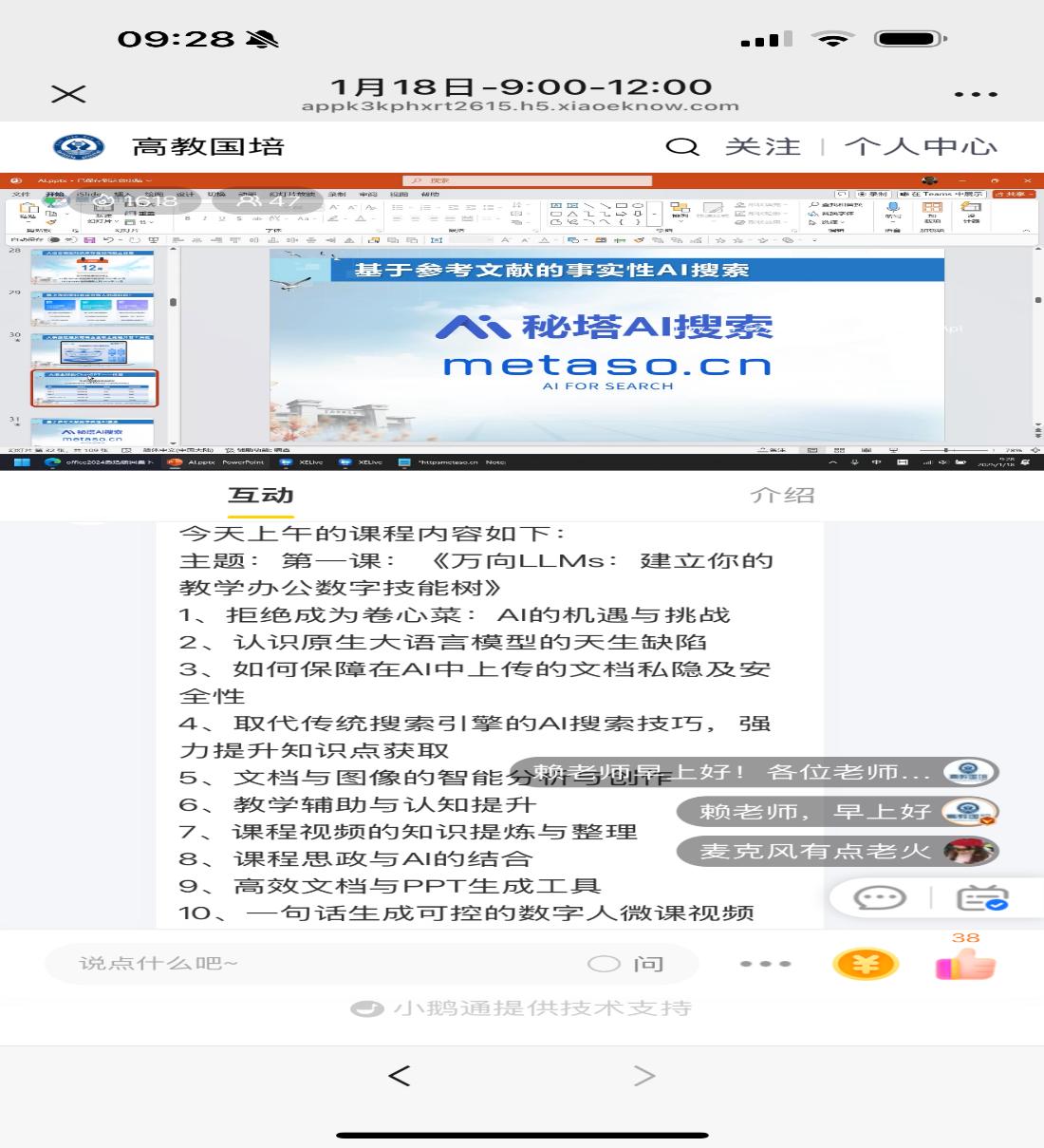Image resolution: width=1044 pixels, height=1148 pixels.
Task: Open the floating comment 赖老师早上好！各位老师...
Action: click(x=755, y=772)
